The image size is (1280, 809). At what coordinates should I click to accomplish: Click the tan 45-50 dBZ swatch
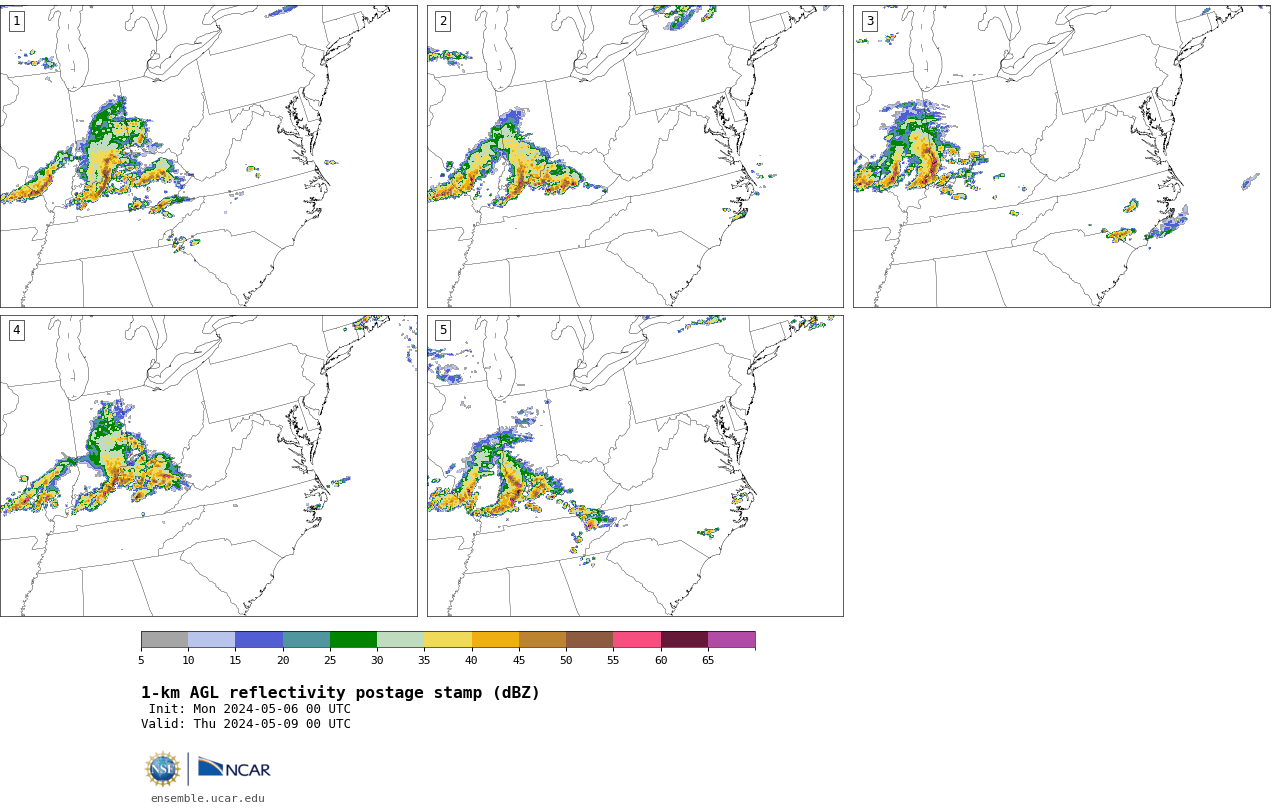(542, 640)
